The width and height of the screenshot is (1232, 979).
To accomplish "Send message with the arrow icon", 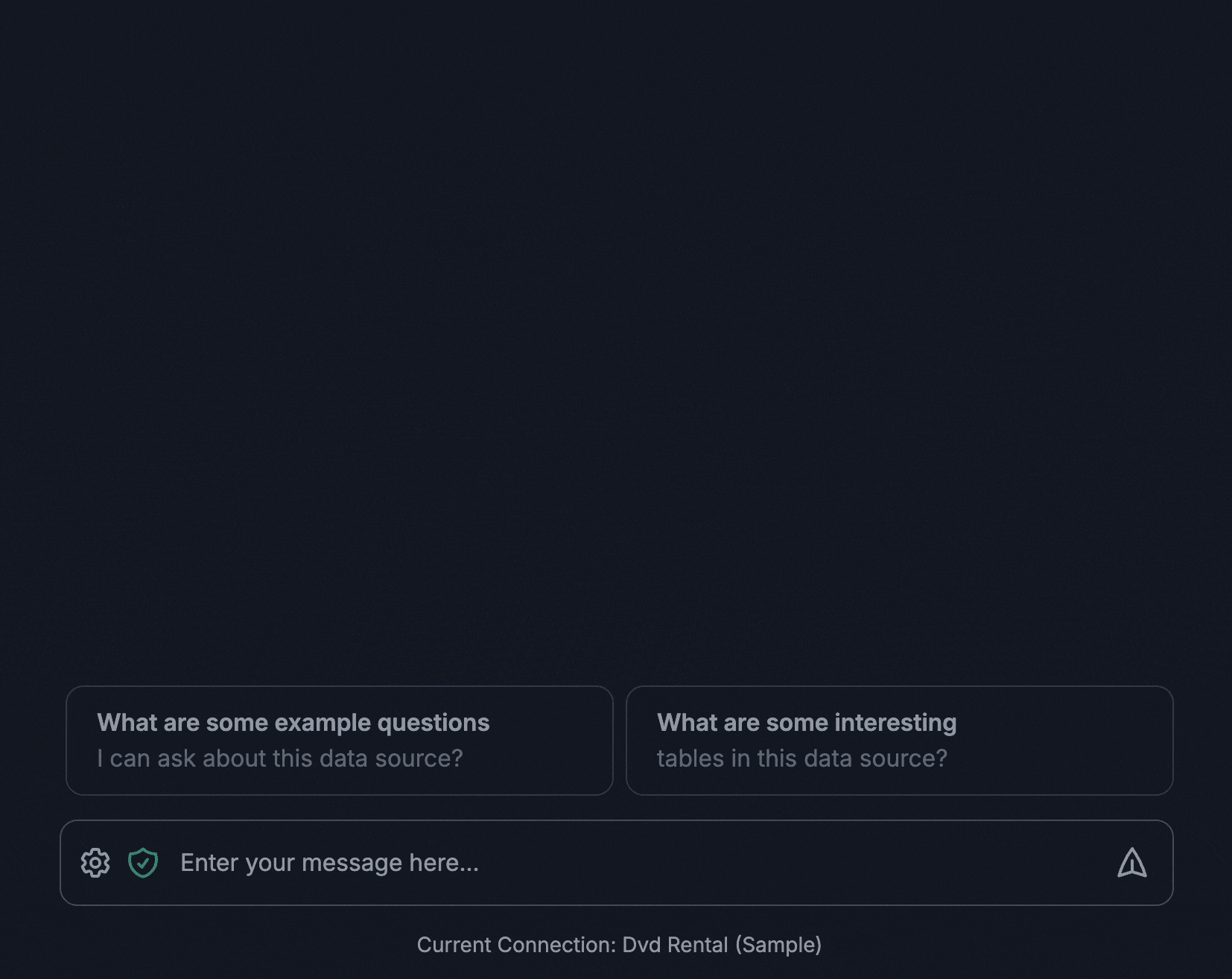I will click(x=1132, y=863).
